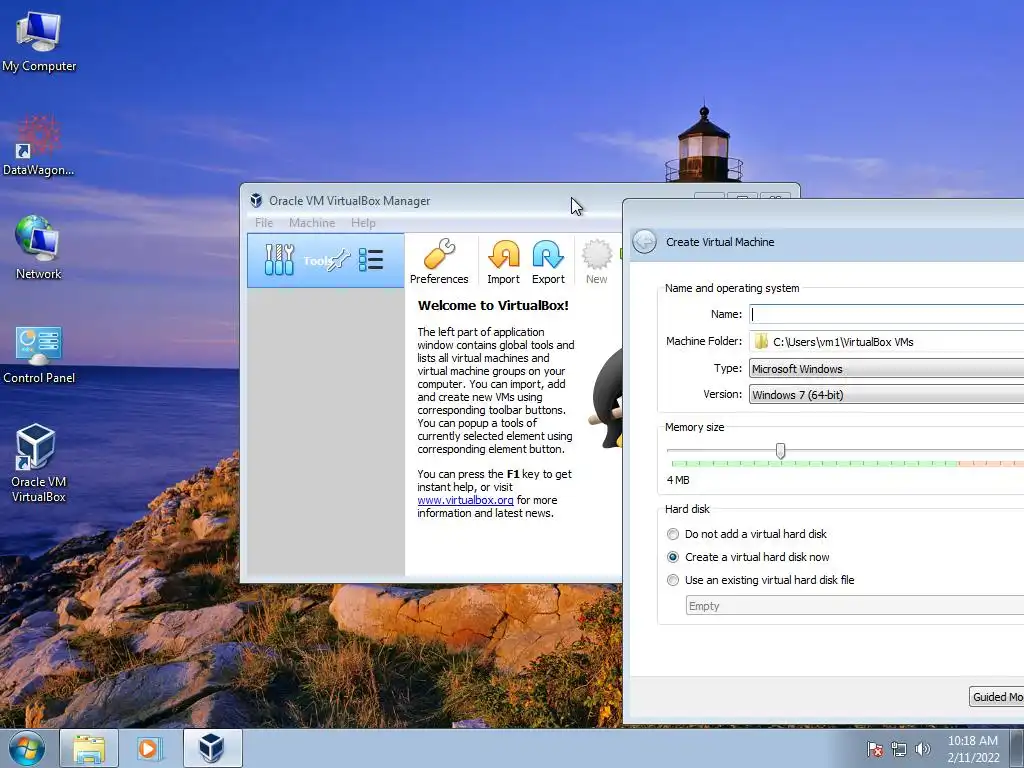
Task: Click the Guided Mode button
Action: pos(997,696)
